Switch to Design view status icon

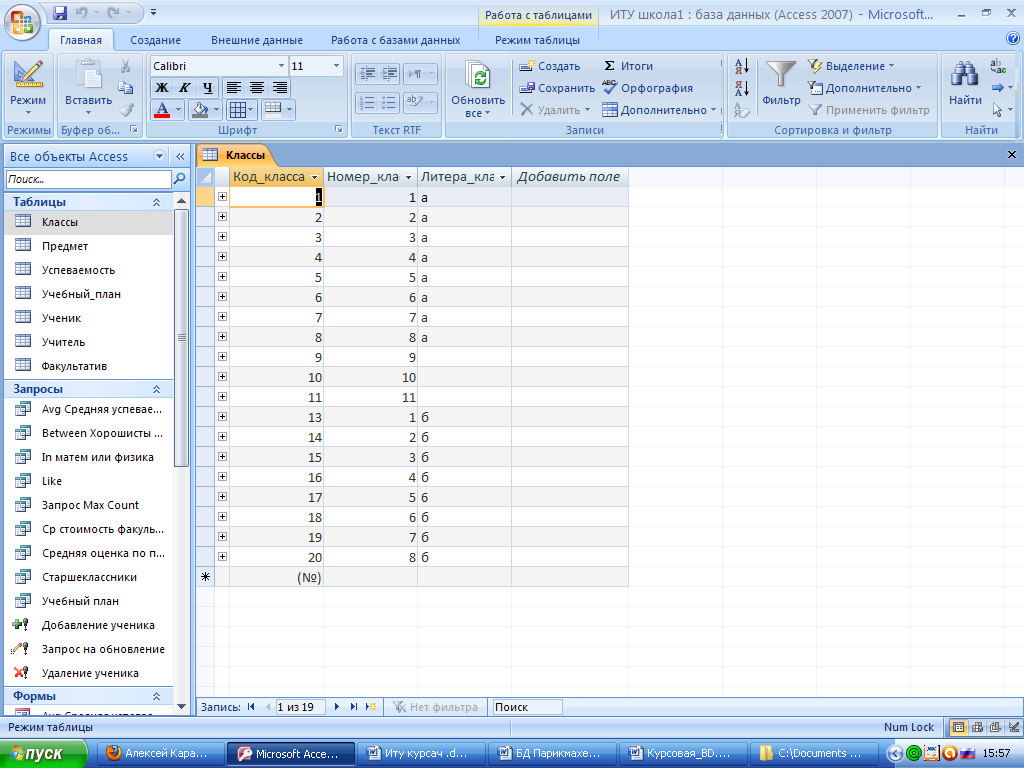1014,727
